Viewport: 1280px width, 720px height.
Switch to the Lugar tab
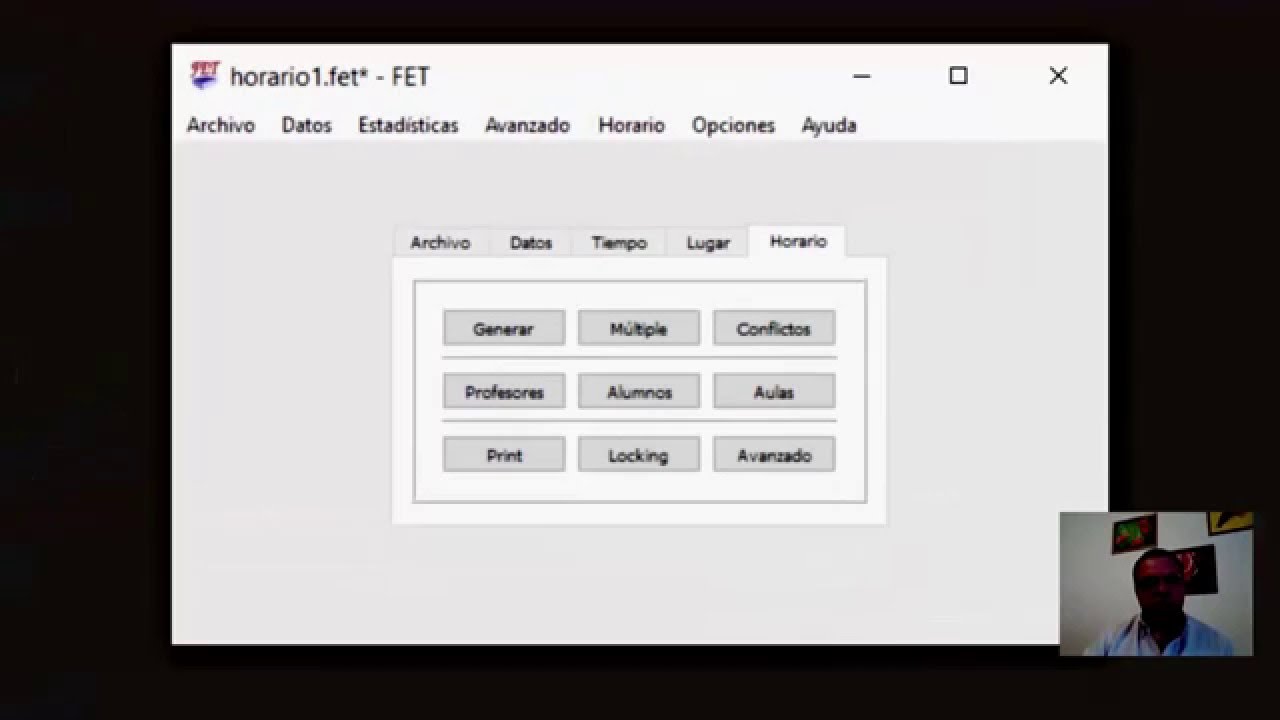[x=708, y=243]
